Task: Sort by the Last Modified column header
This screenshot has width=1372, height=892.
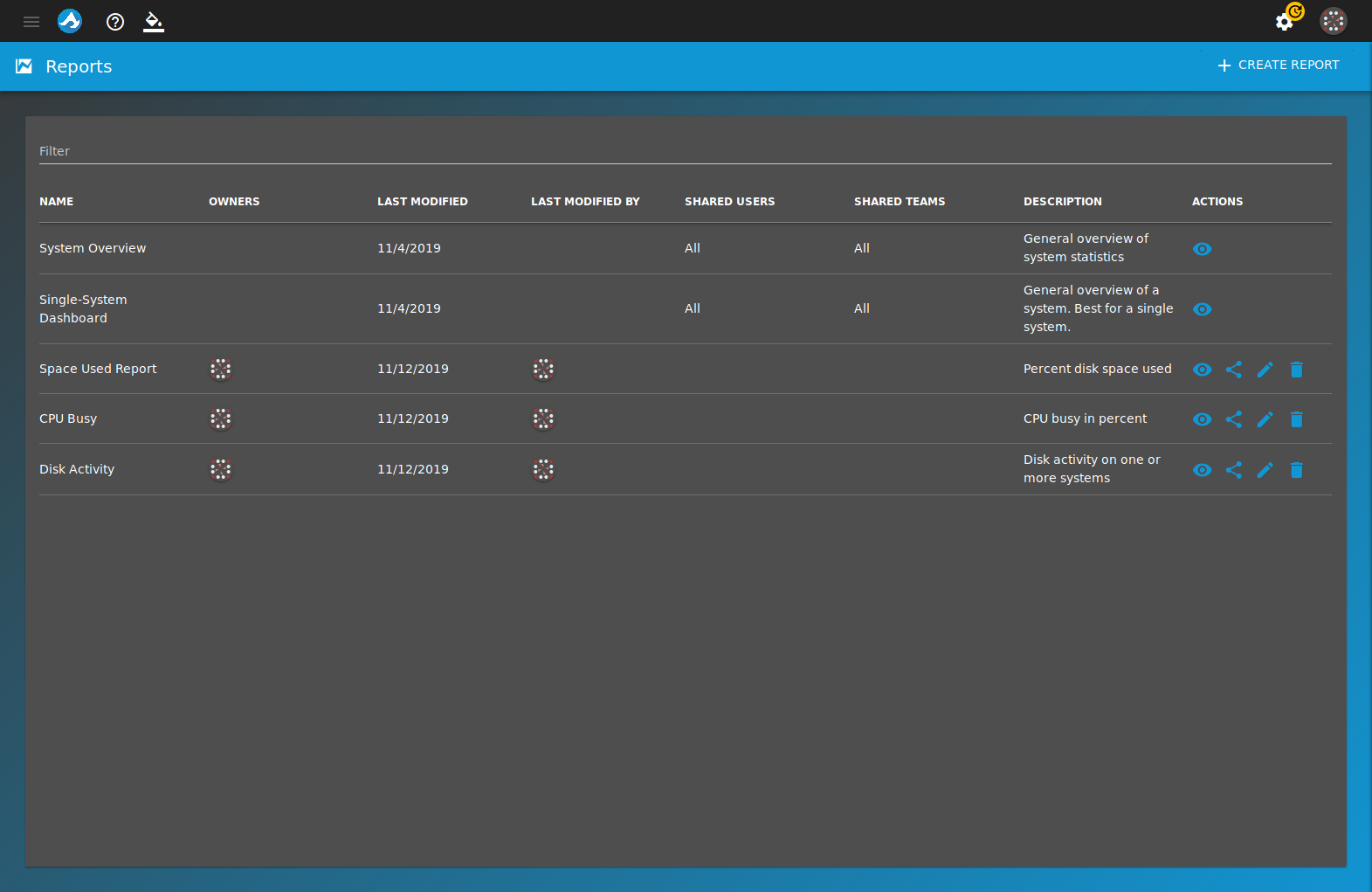Action: point(423,202)
